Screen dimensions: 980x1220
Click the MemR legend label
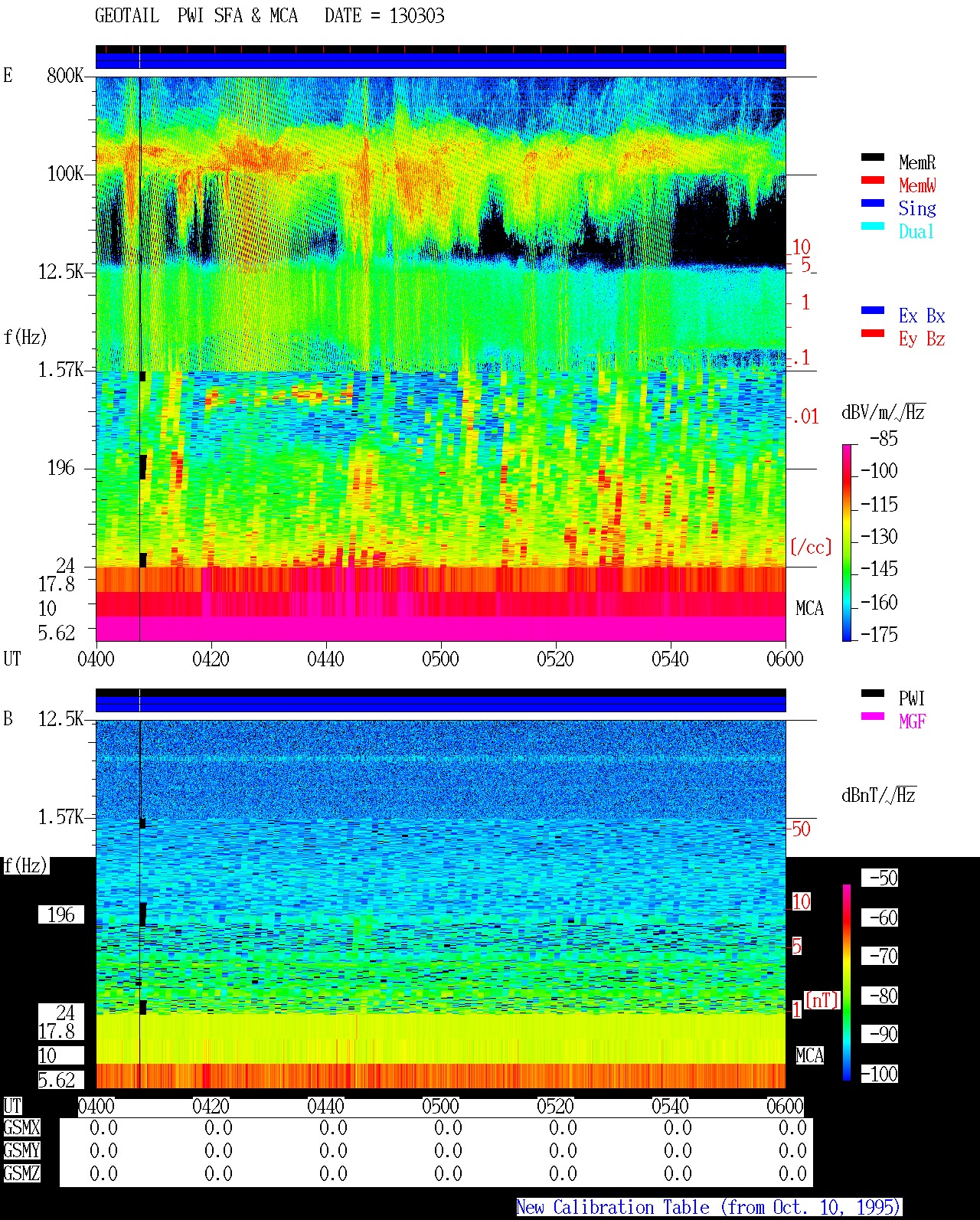coord(917,162)
